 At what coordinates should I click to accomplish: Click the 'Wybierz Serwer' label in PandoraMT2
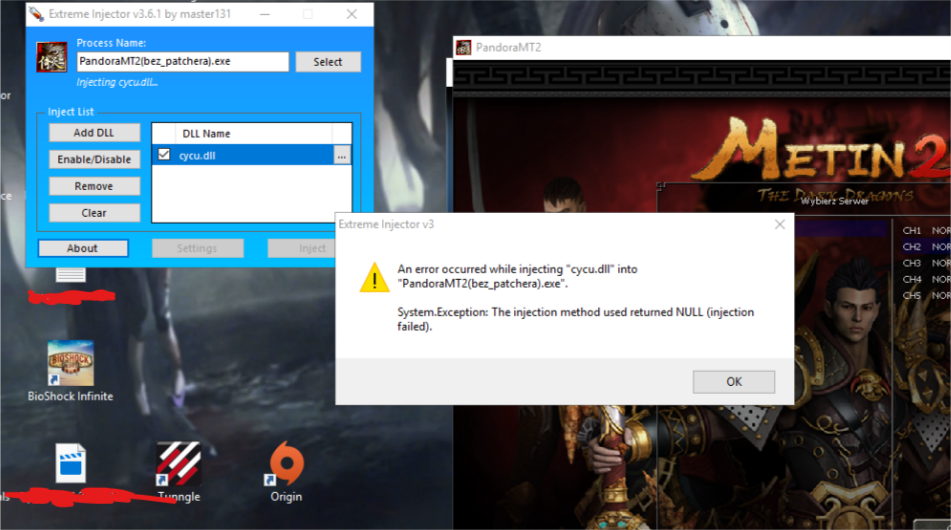[x=834, y=201]
